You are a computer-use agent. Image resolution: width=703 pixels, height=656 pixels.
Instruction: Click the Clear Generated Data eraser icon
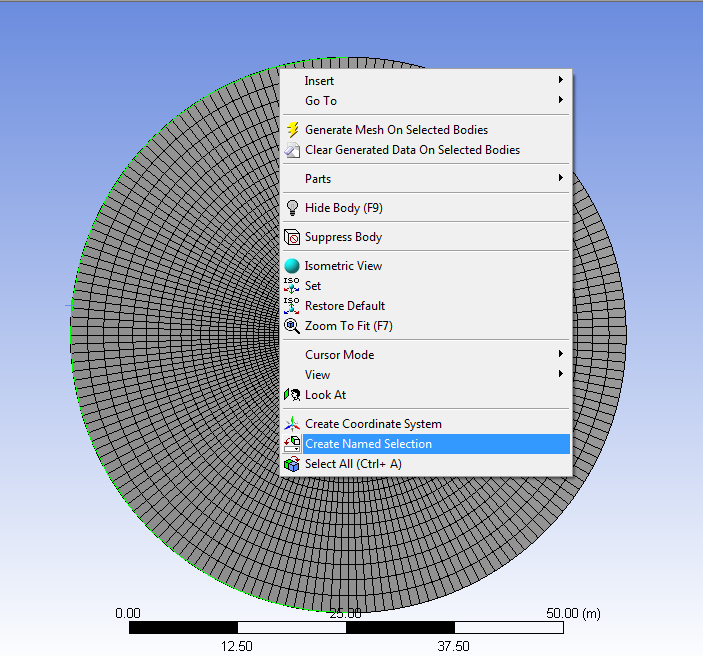[x=292, y=150]
